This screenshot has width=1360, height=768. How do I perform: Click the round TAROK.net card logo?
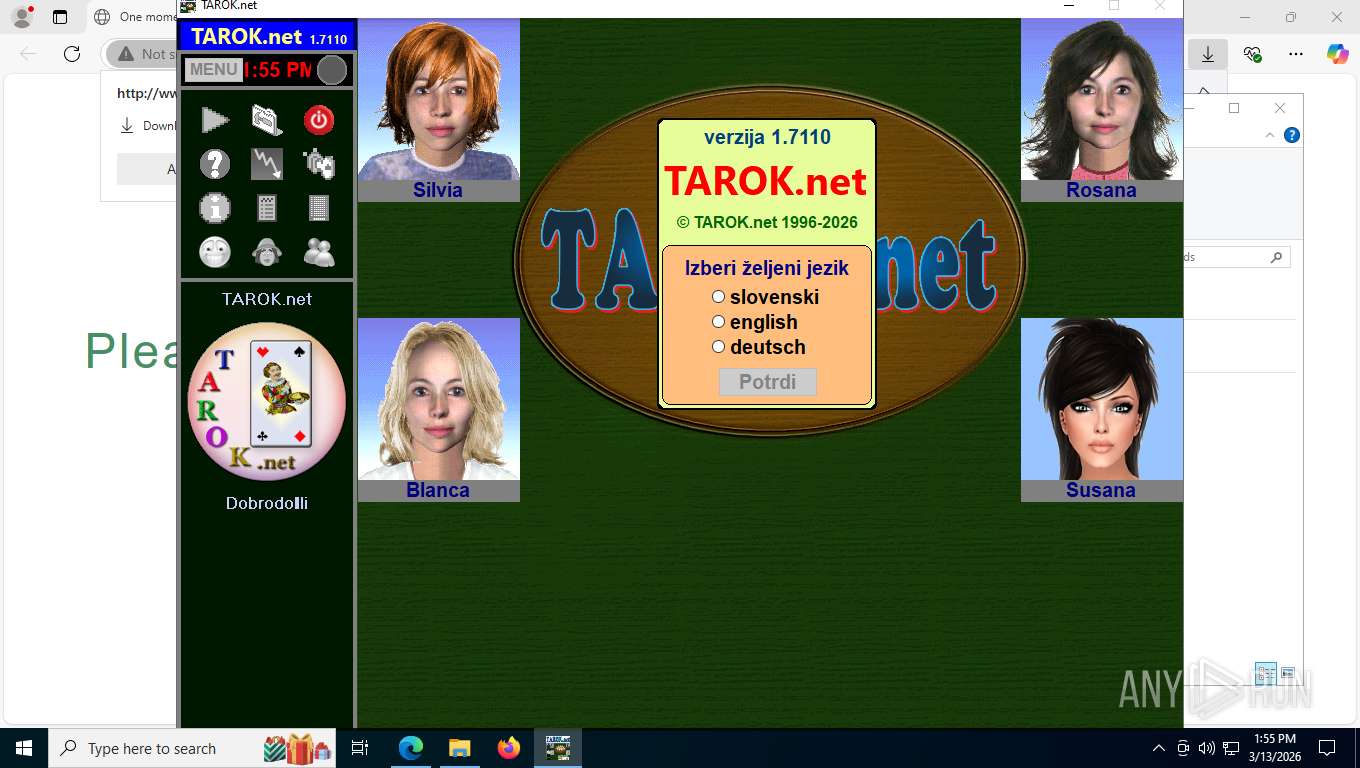click(x=267, y=401)
